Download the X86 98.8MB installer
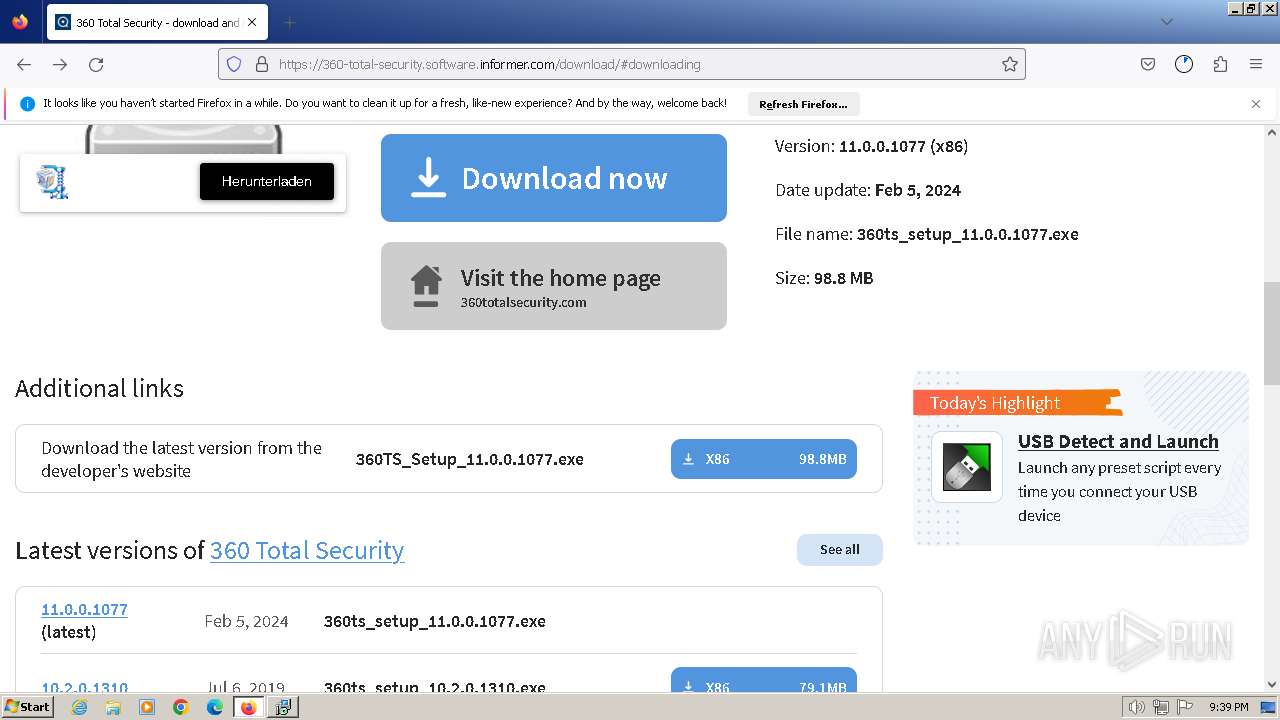Viewport: 1280px width, 720px height. 764,459
